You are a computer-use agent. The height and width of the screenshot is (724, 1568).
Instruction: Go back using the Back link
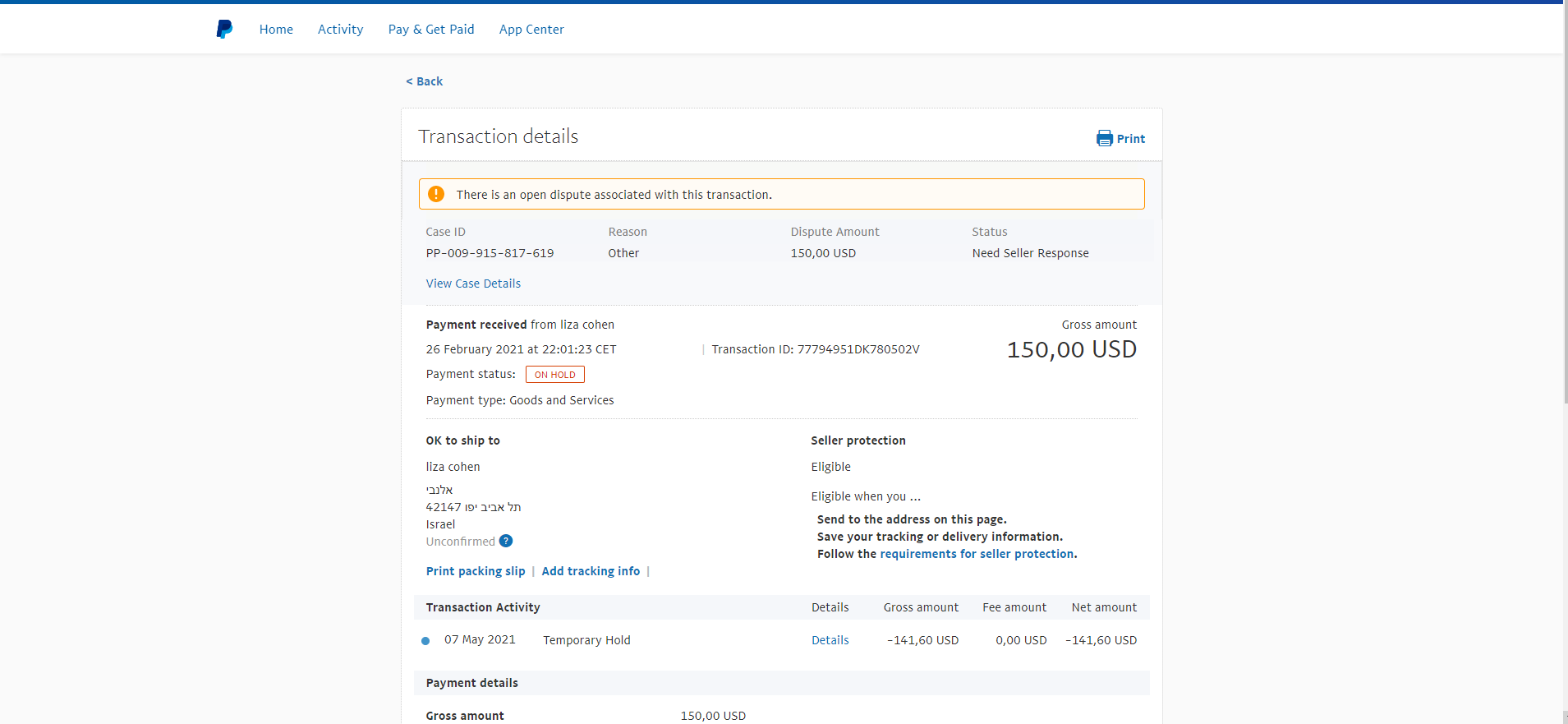coord(424,81)
